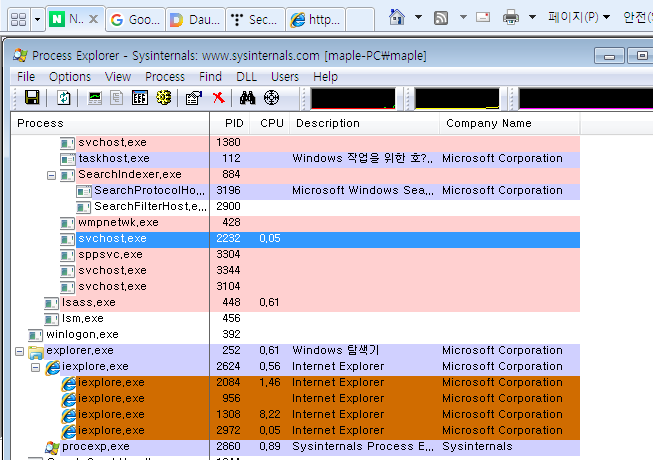Viewport: 653px width, 460px height.
Task: Toggle the lower pane view icon
Action: point(140,98)
